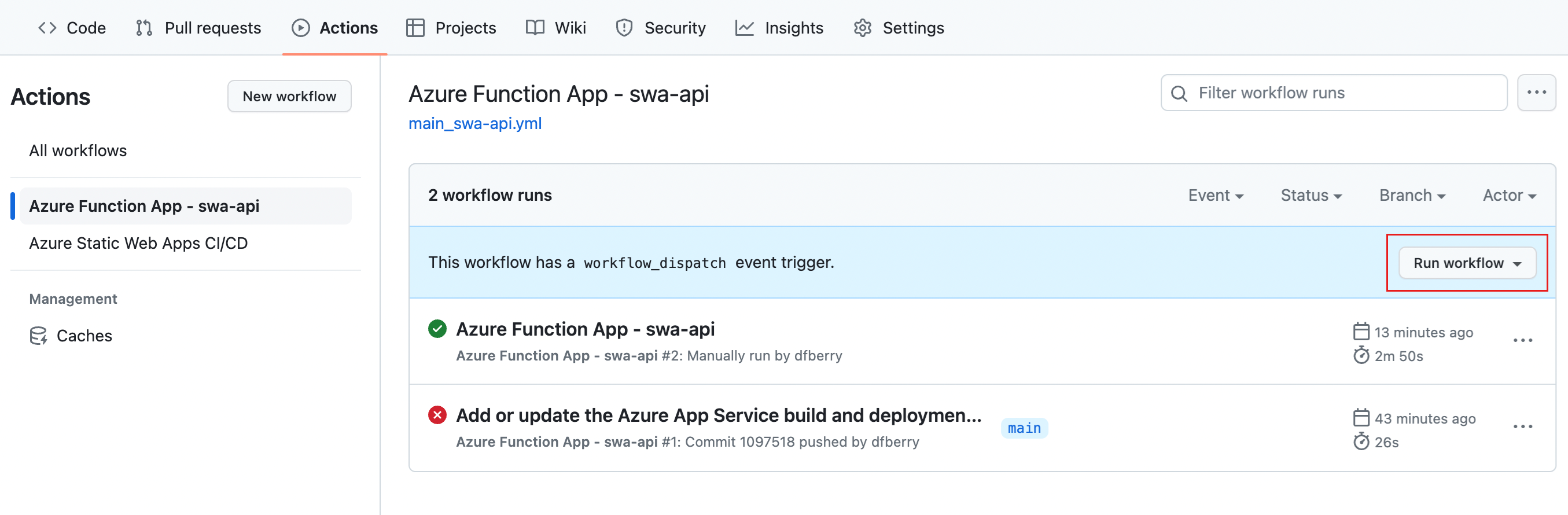1568x515 pixels.
Task: Click the Caches database icon
Action: click(38, 336)
